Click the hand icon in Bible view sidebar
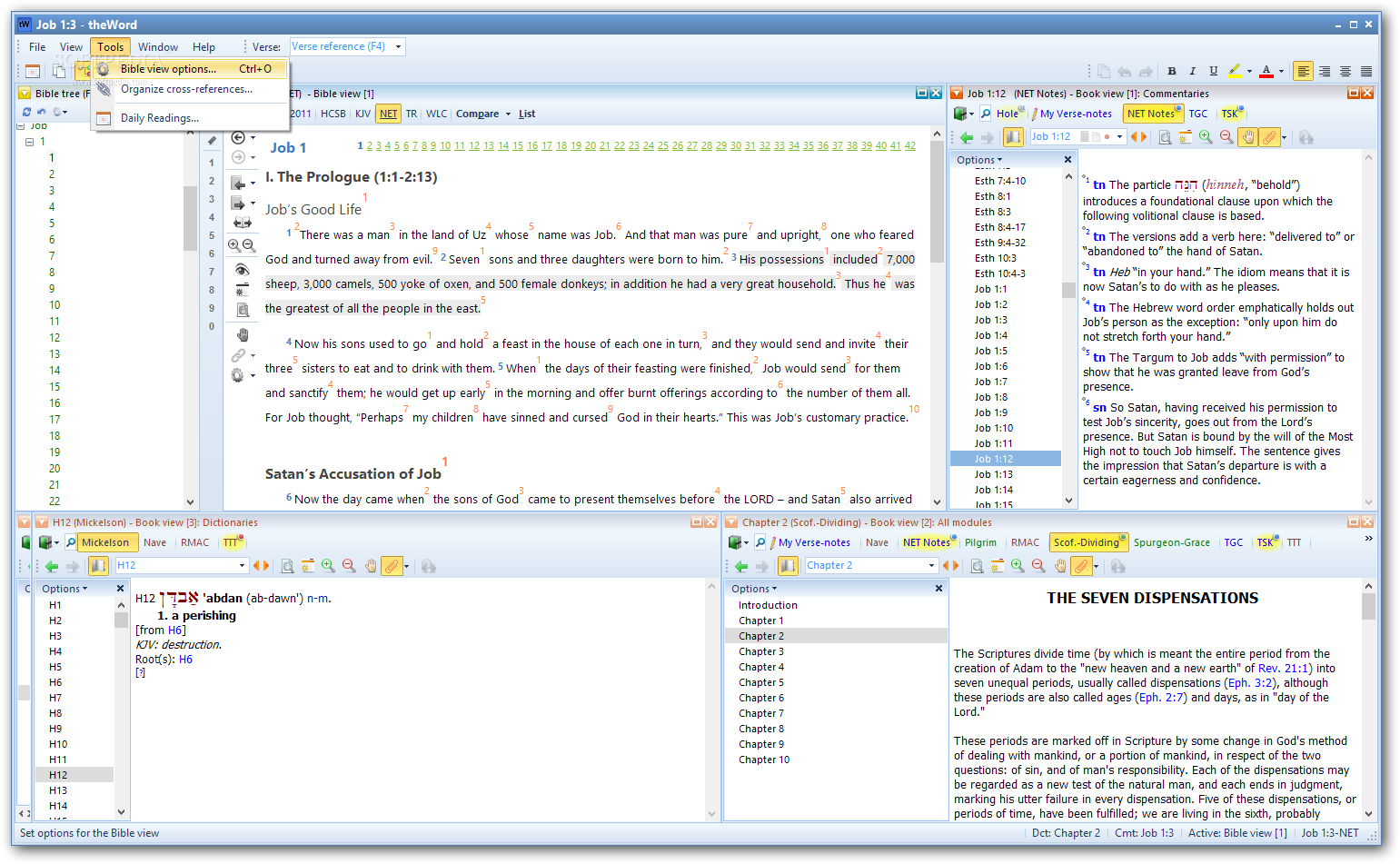 point(243,334)
